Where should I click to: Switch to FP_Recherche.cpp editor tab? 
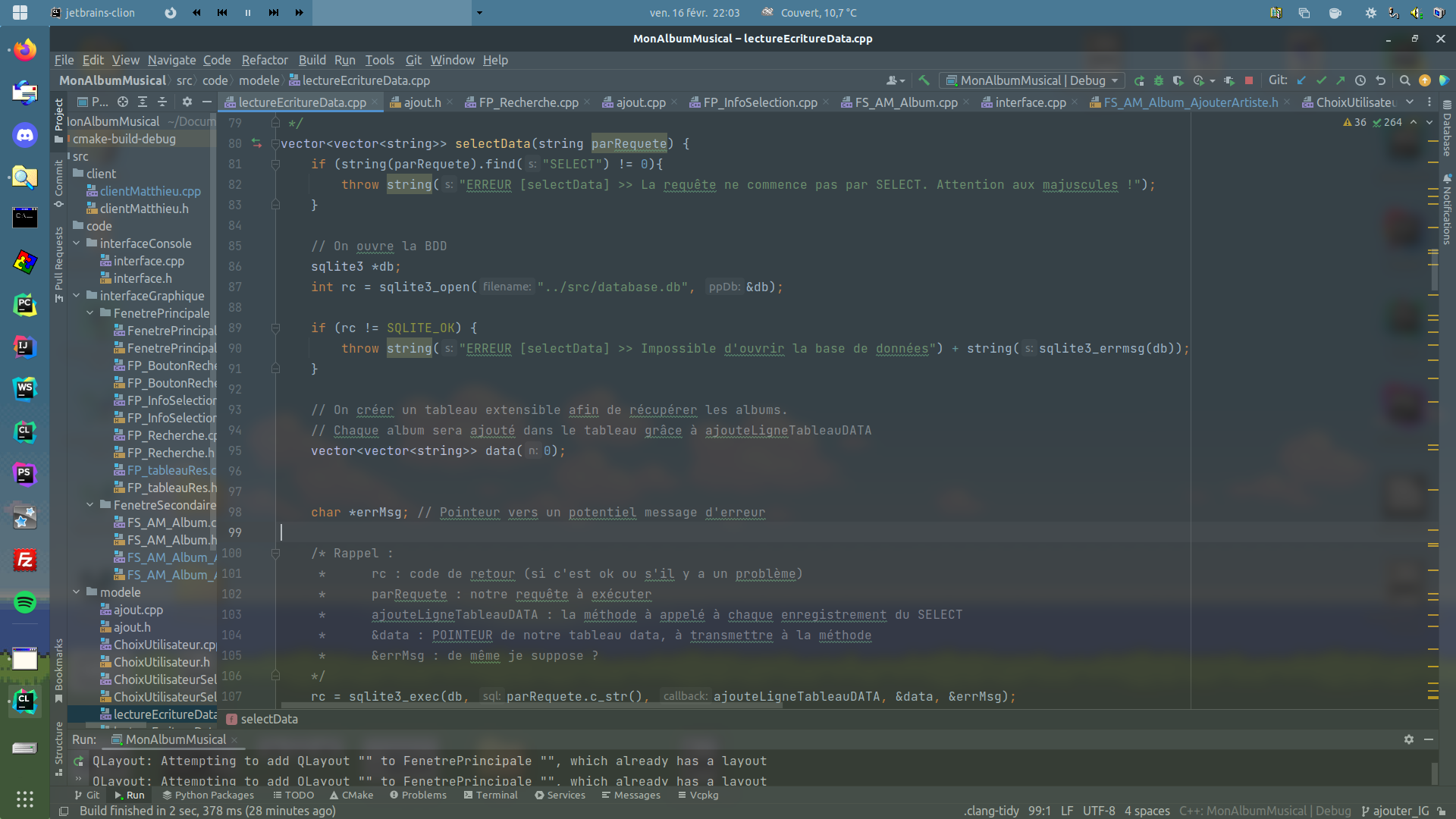[529, 102]
